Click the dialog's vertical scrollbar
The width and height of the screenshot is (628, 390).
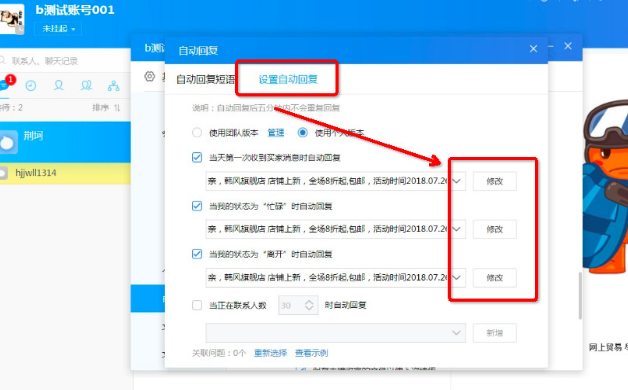click(x=580, y=296)
